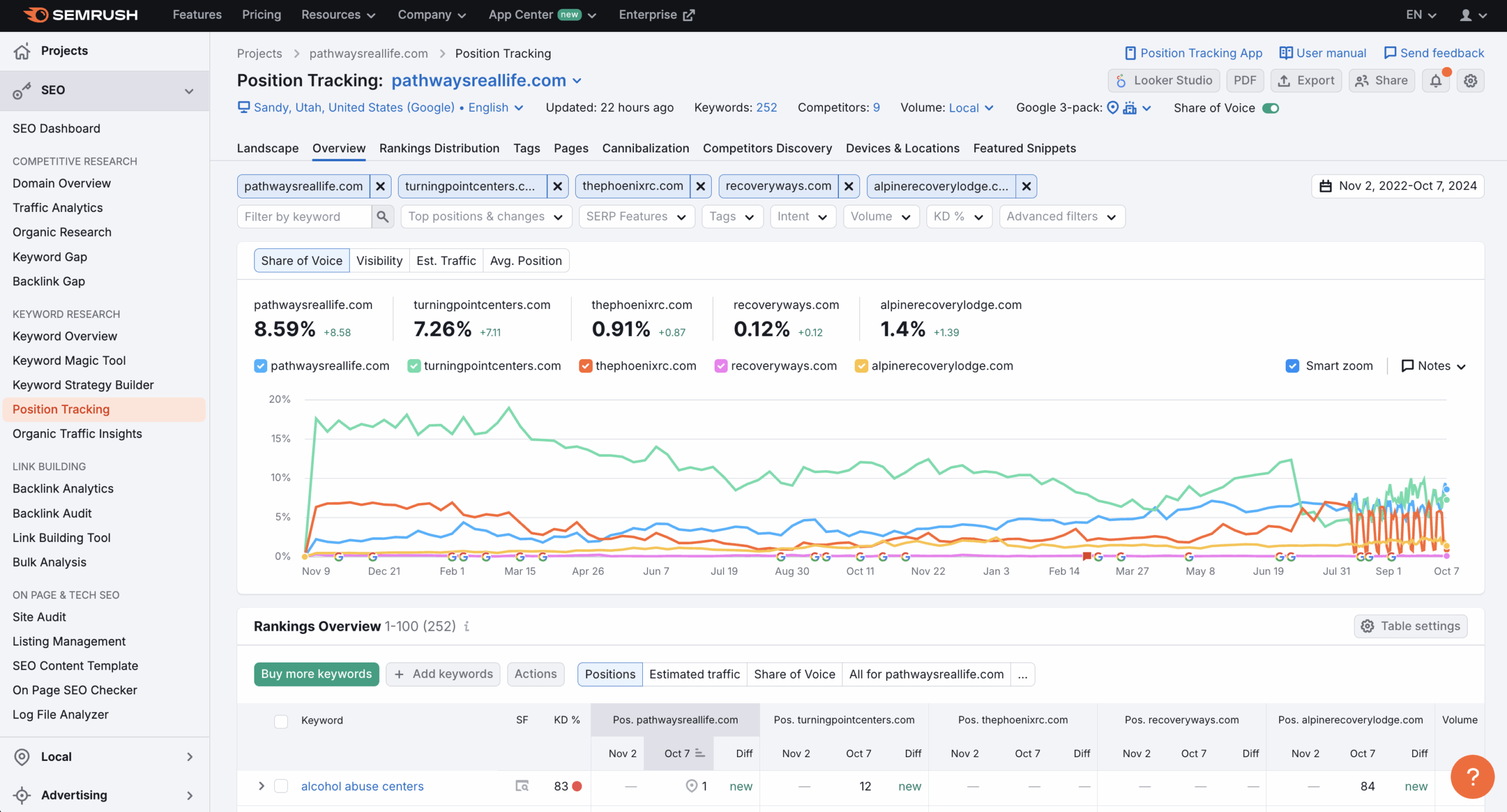Image resolution: width=1507 pixels, height=812 pixels.
Task: Open the SERP Features filter dropdown
Action: [636, 217]
